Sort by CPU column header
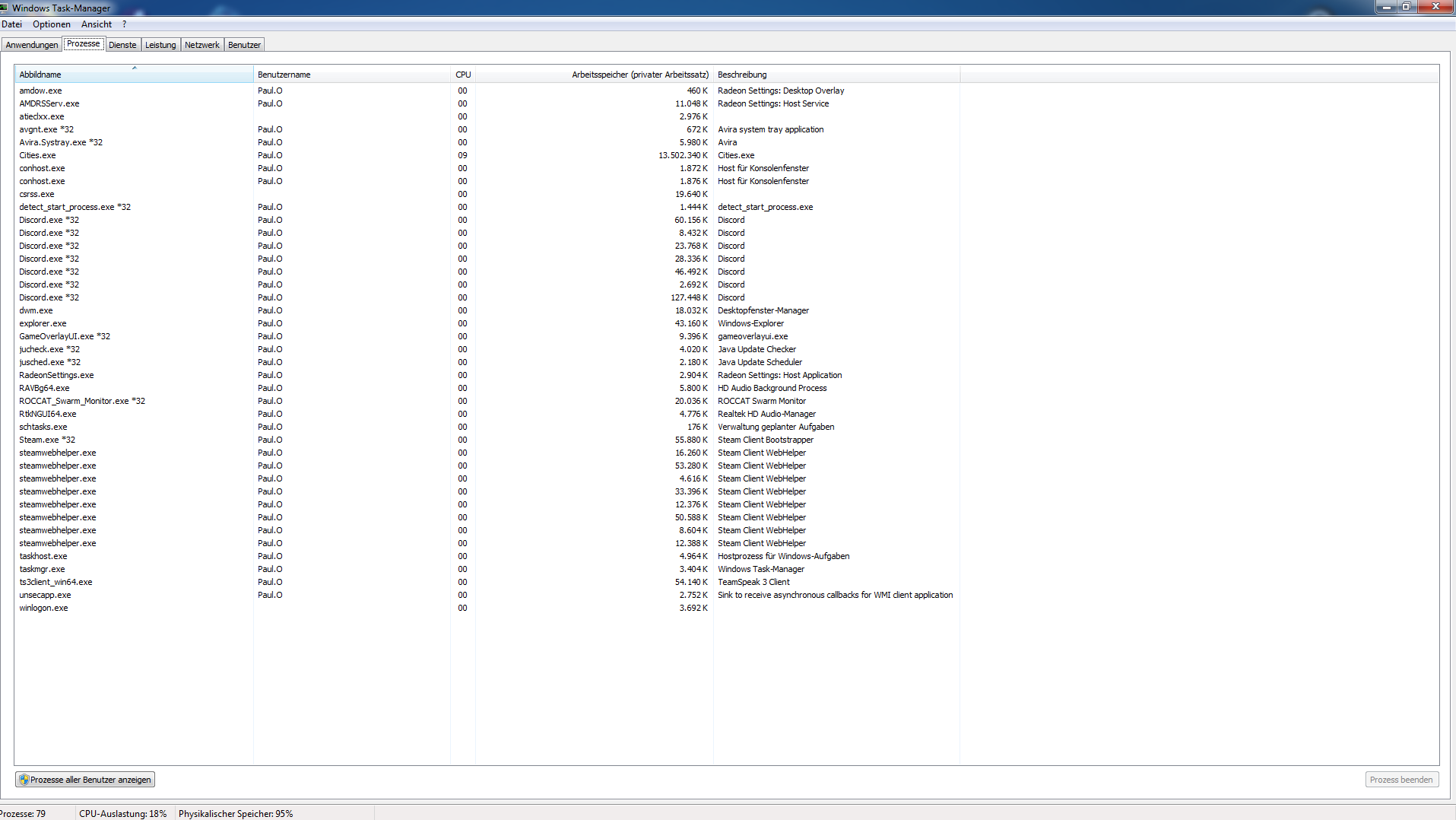 click(463, 75)
